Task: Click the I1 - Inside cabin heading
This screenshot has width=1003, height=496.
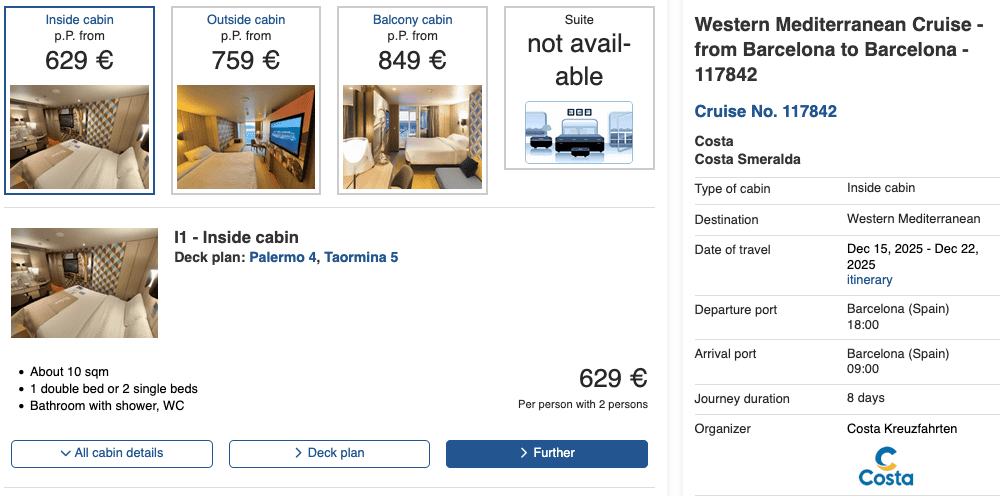Action: [236, 237]
